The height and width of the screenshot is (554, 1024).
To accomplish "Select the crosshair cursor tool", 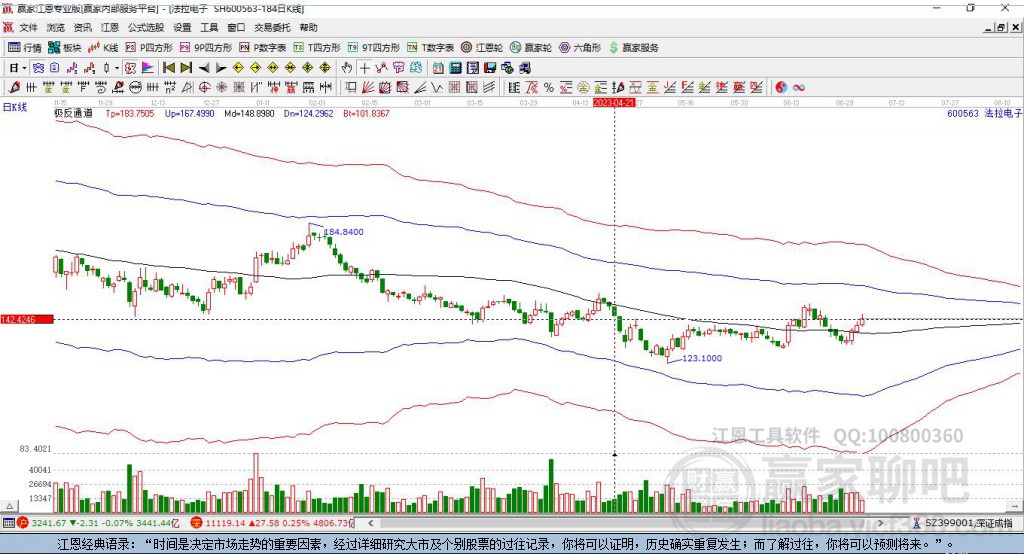I will tap(364, 68).
